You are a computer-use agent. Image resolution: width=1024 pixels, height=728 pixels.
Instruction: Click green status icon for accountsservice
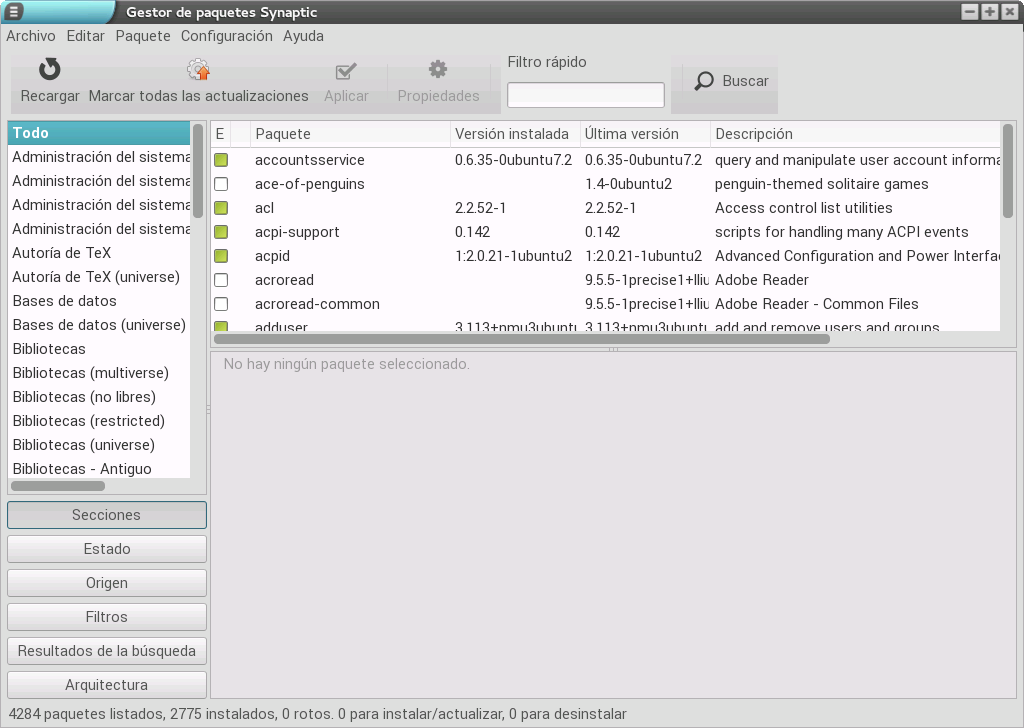[x=221, y=160]
